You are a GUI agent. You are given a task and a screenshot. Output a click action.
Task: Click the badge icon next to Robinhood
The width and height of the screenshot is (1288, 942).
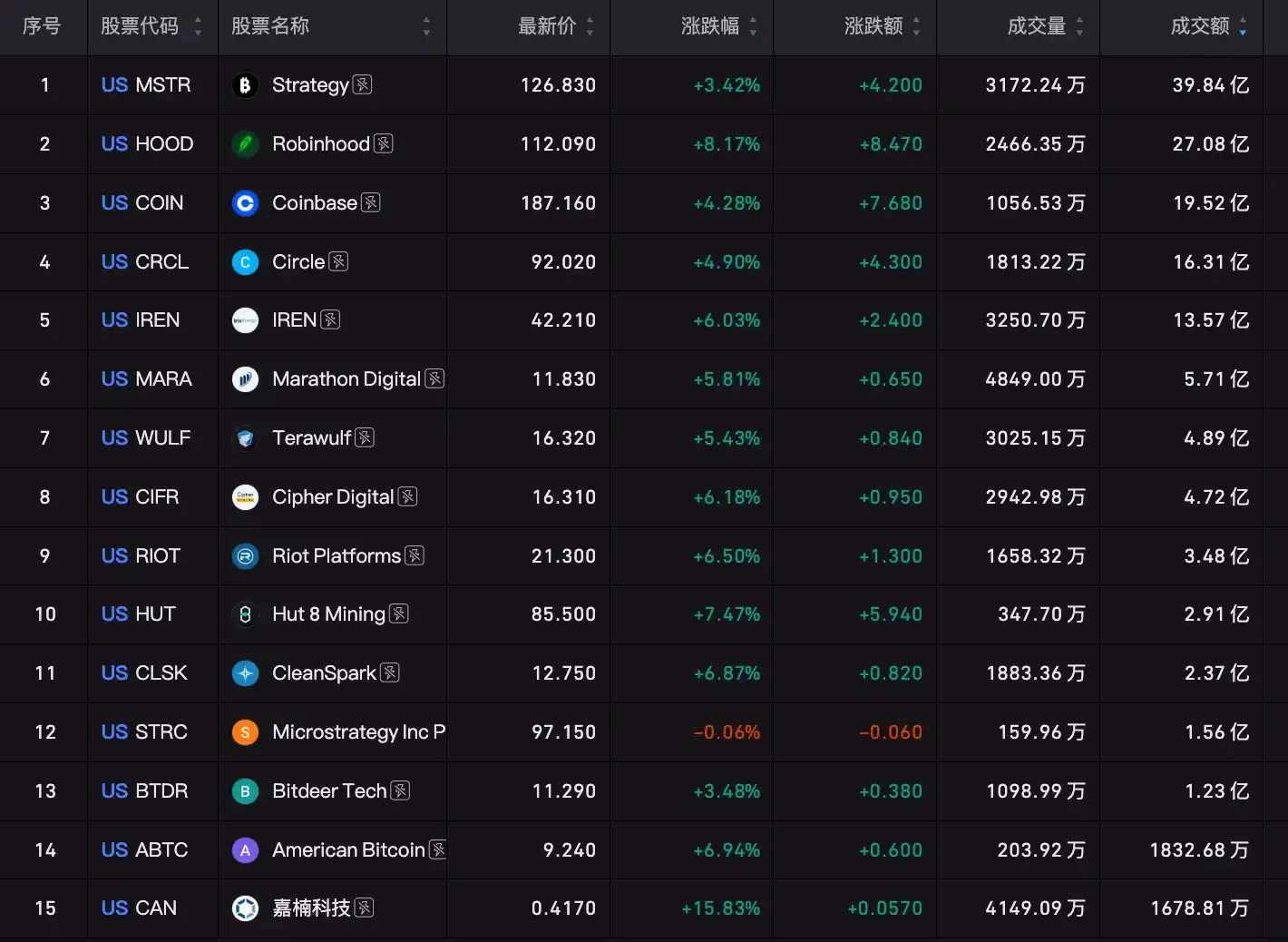(384, 143)
